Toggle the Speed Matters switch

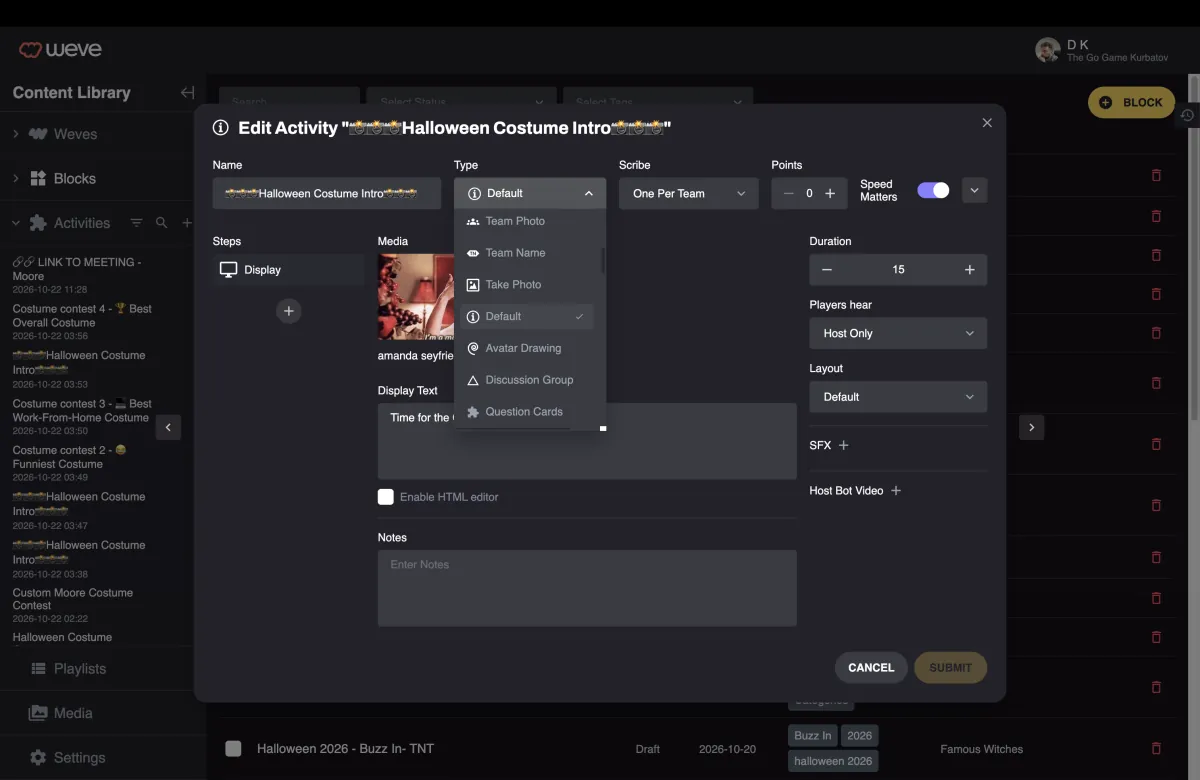(933, 190)
